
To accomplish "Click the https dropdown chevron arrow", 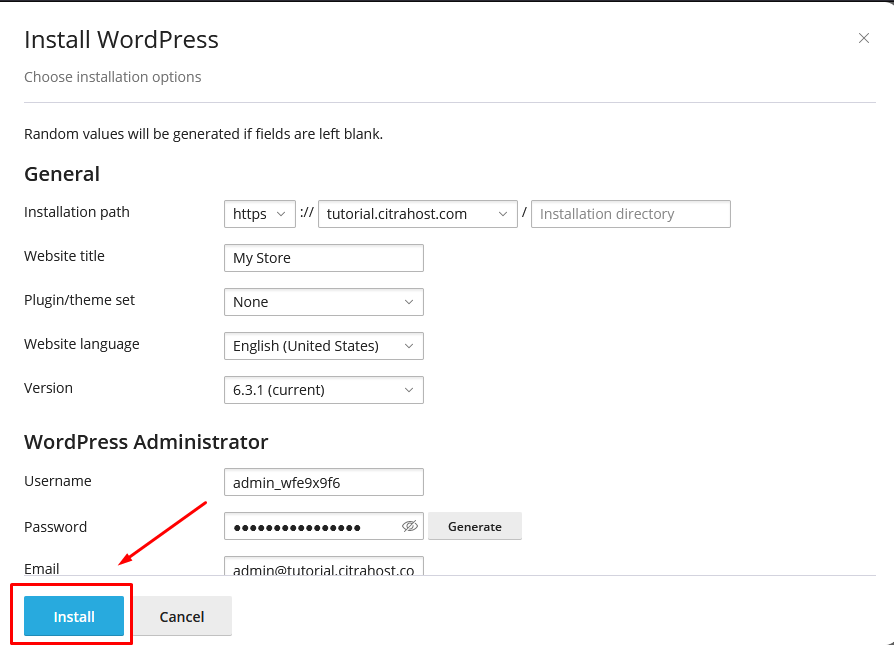I will coord(281,214).
